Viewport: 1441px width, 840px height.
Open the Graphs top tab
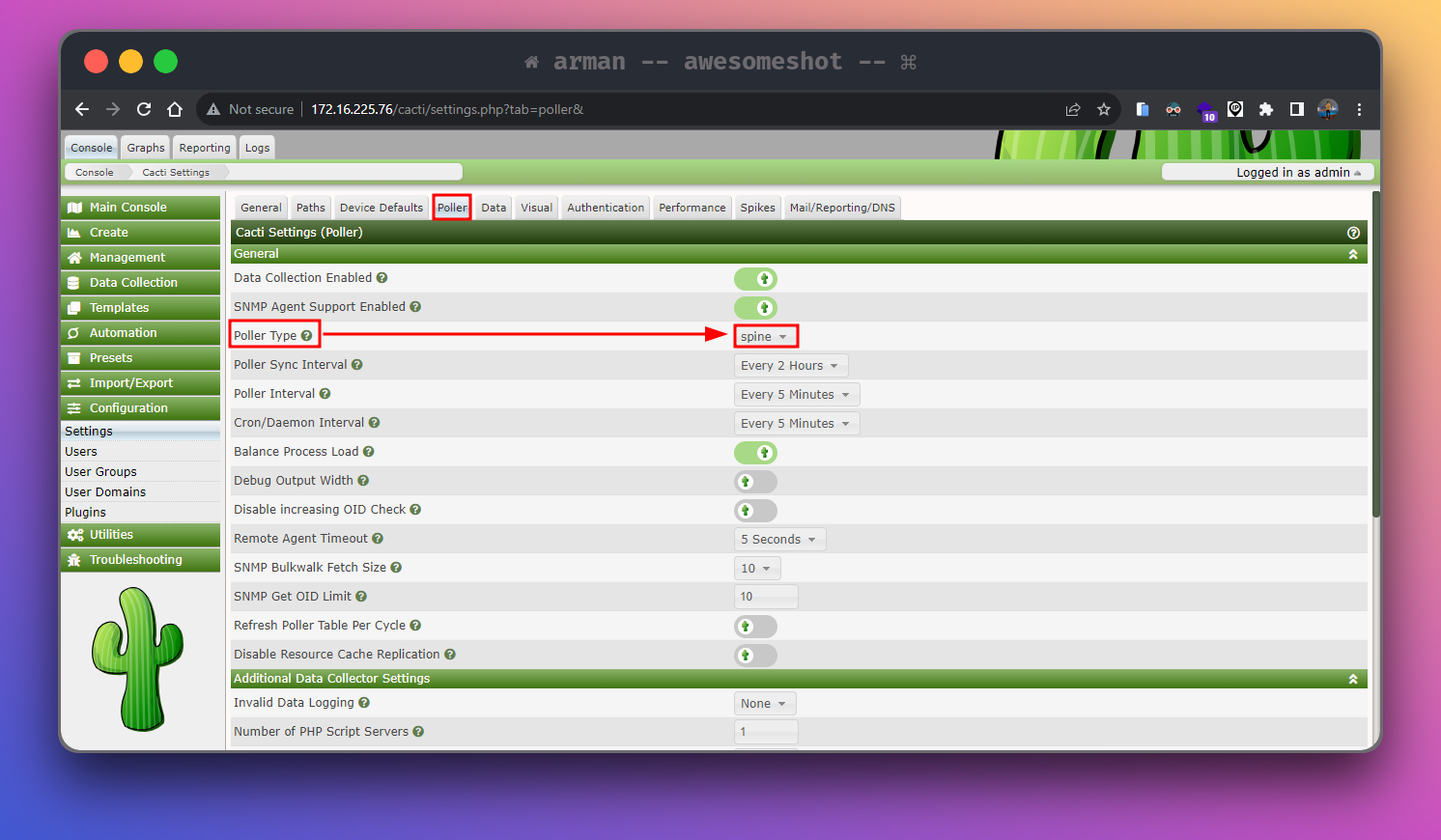pyautogui.click(x=146, y=148)
